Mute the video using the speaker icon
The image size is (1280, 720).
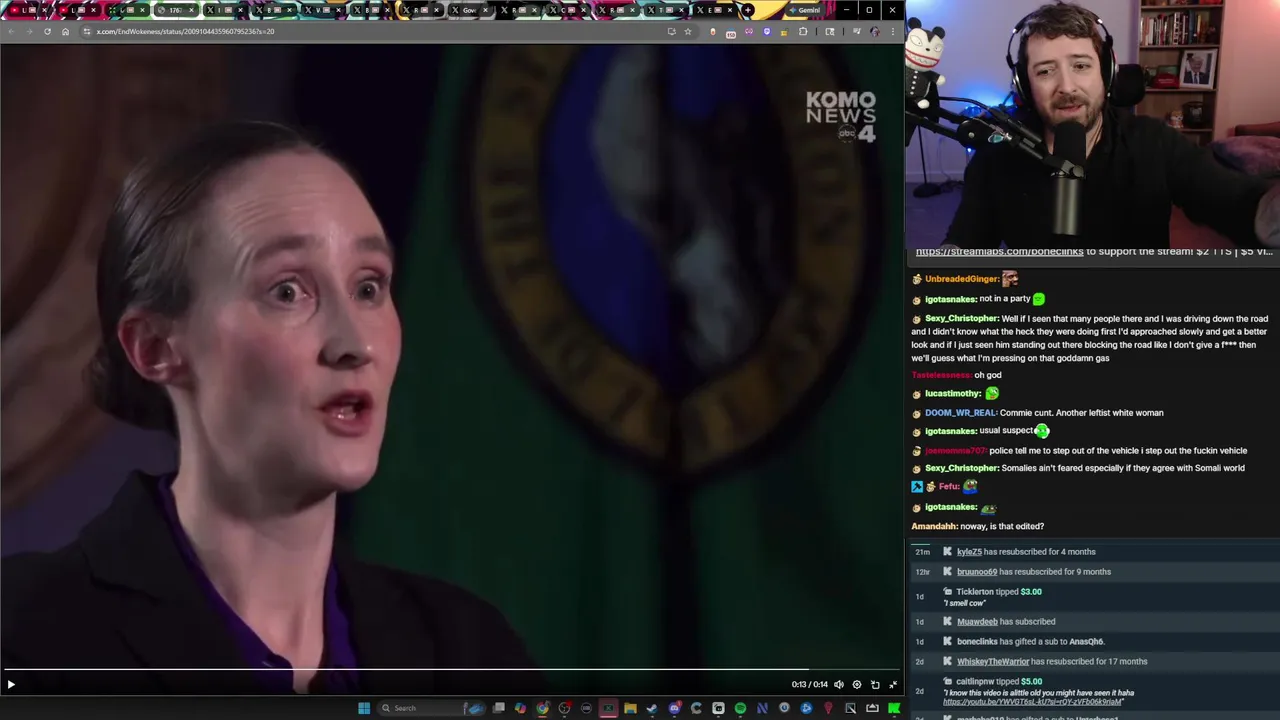[839, 685]
